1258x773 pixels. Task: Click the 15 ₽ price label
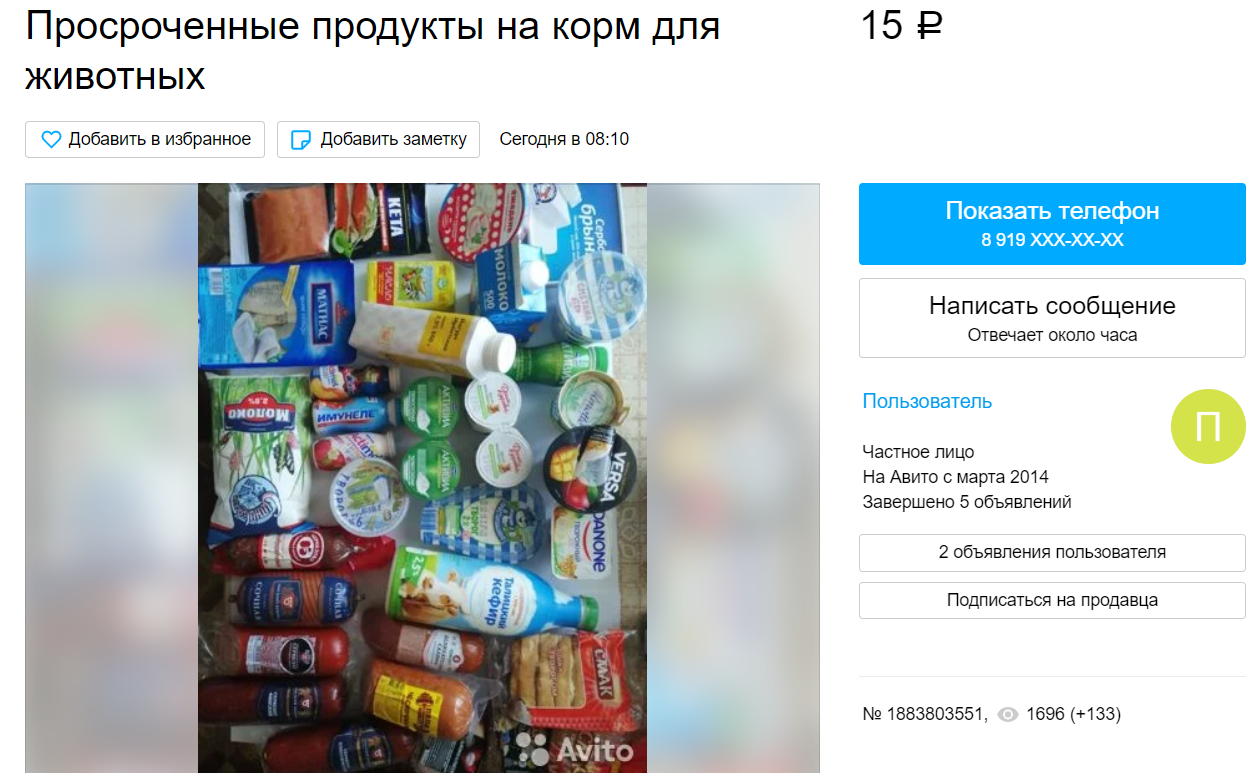tap(901, 27)
